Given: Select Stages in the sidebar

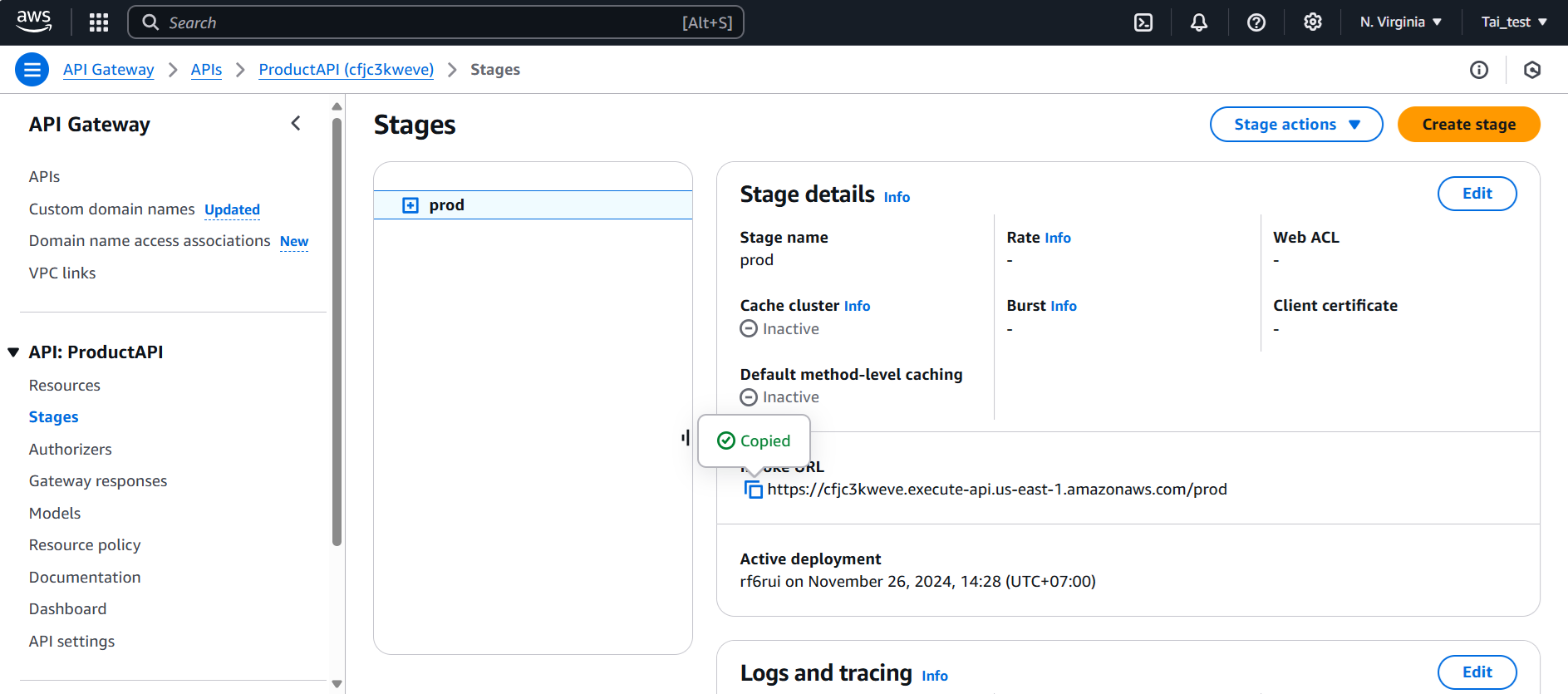Looking at the screenshot, I should point(54,417).
